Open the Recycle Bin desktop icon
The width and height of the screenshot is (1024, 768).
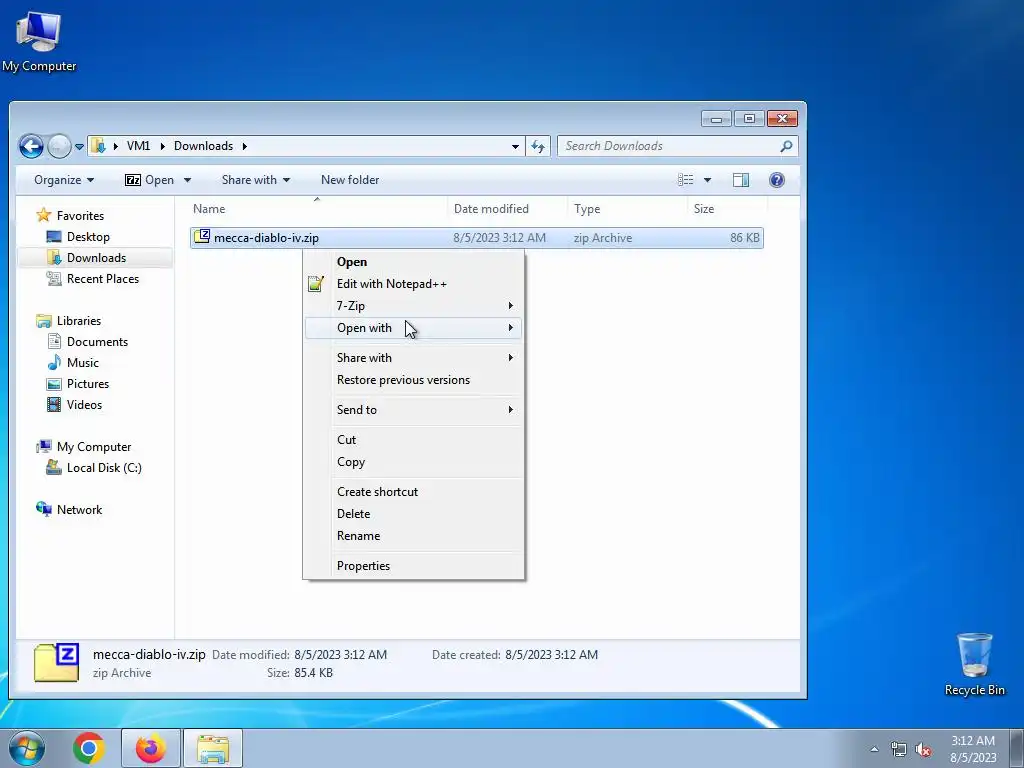974,664
